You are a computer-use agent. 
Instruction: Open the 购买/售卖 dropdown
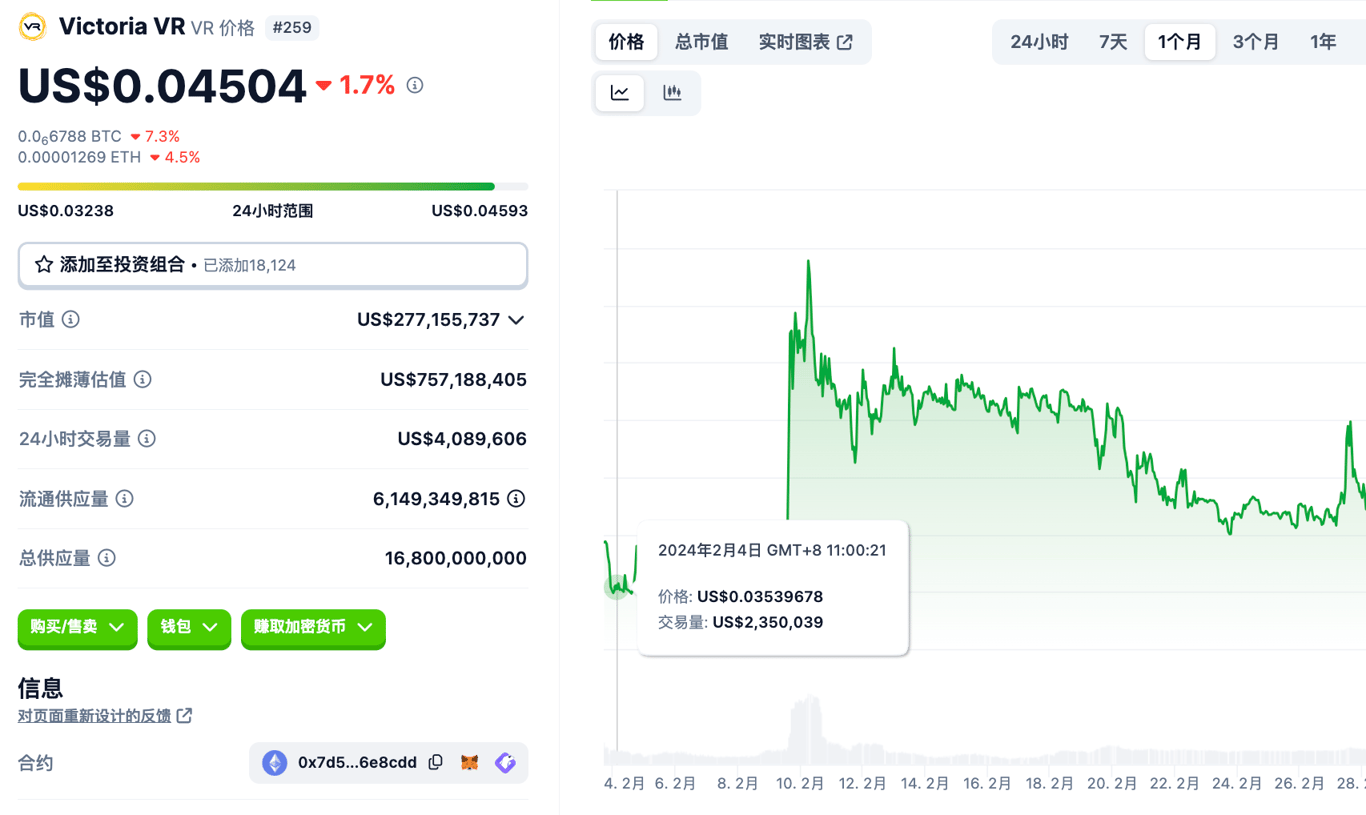tap(77, 628)
